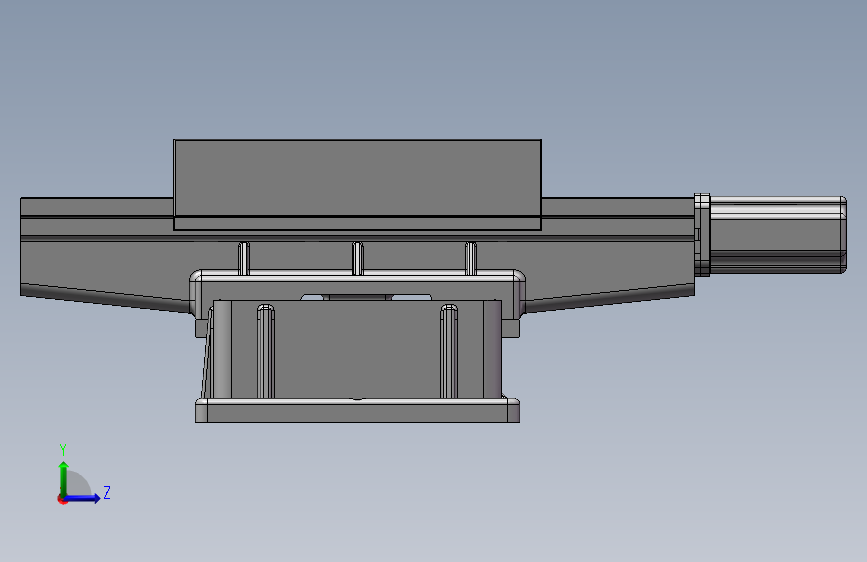Click the green Y axis arrow of the triad
This screenshot has height=562, width=867.
[x=64, y=478]
